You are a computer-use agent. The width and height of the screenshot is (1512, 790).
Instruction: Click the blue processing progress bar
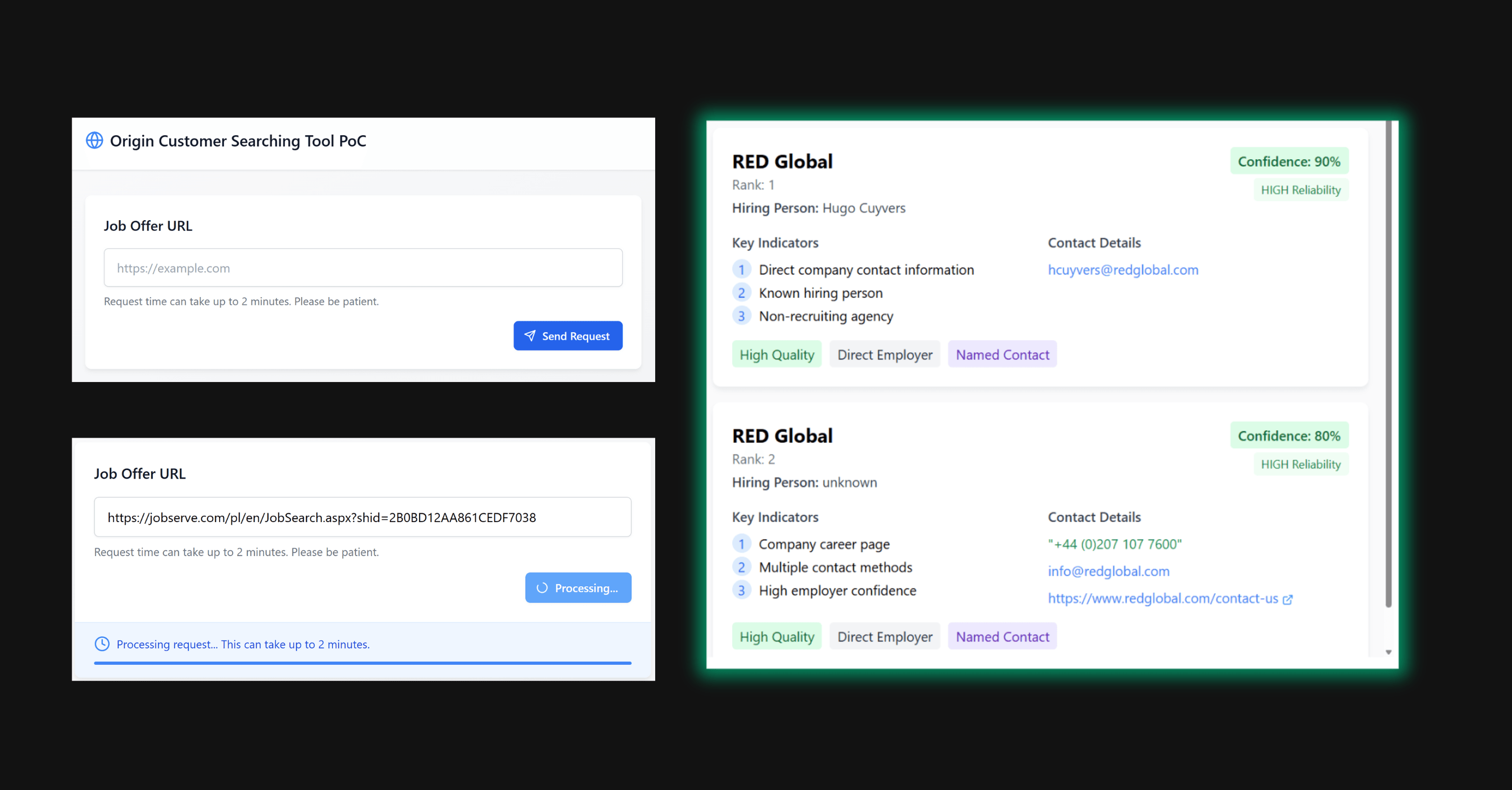pos(363,663)
